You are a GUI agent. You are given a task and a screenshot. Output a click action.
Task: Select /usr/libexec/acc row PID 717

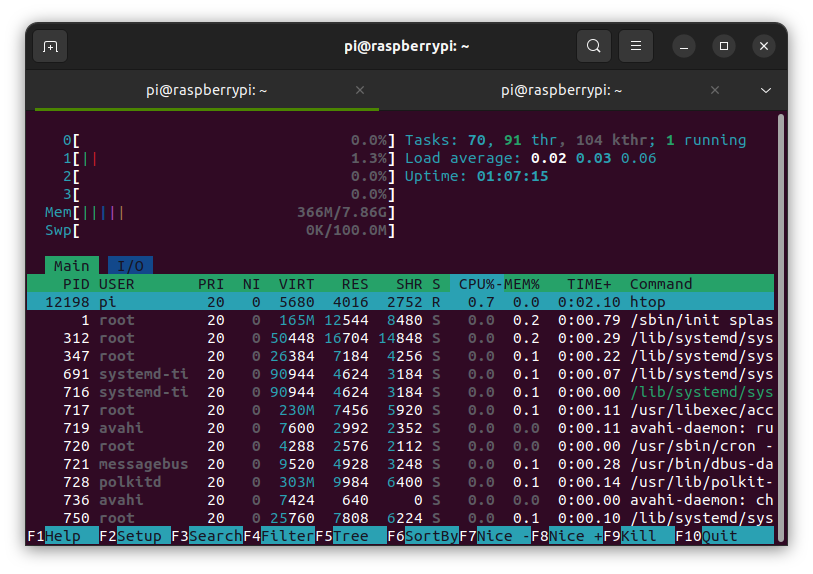(x=400, y=410)
